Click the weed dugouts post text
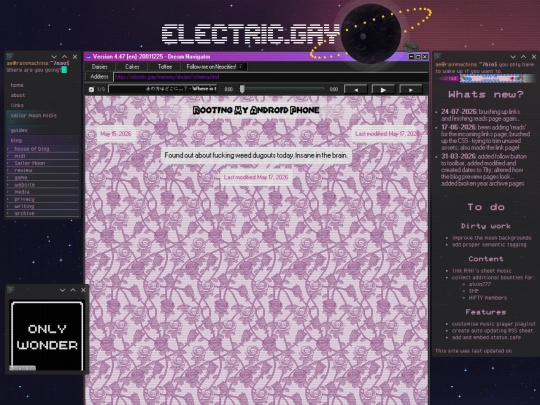 point(256,155)
